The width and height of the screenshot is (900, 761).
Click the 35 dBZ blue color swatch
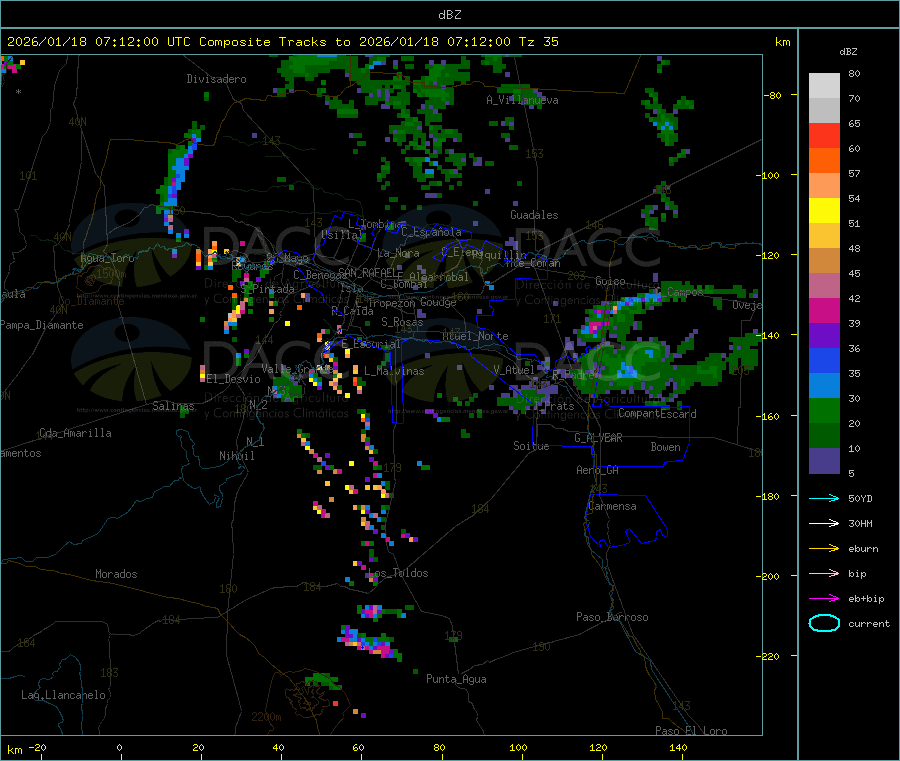[x=824, y=360]
